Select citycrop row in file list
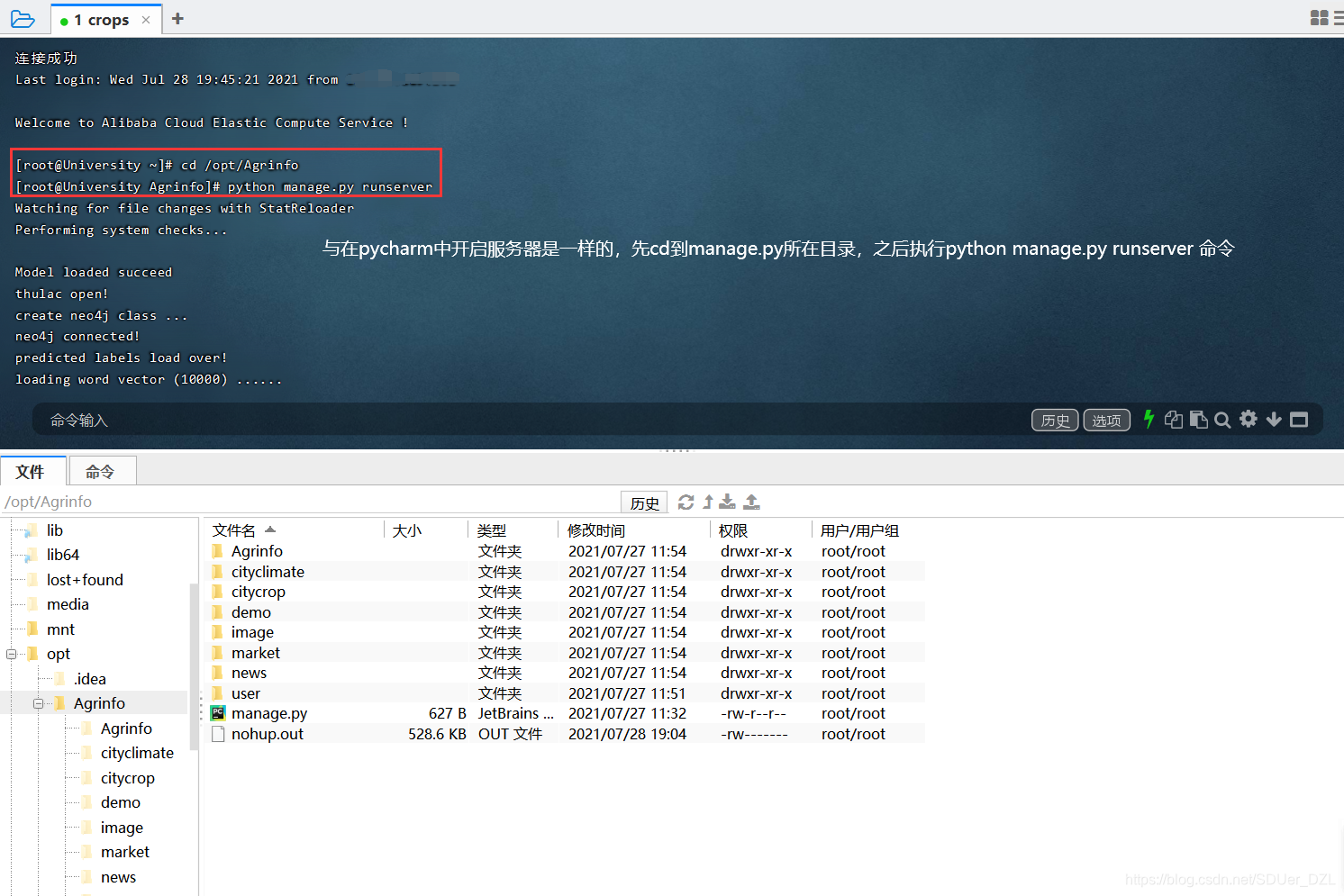Screen dimensions: 1344x896 (x=566, y=592)
